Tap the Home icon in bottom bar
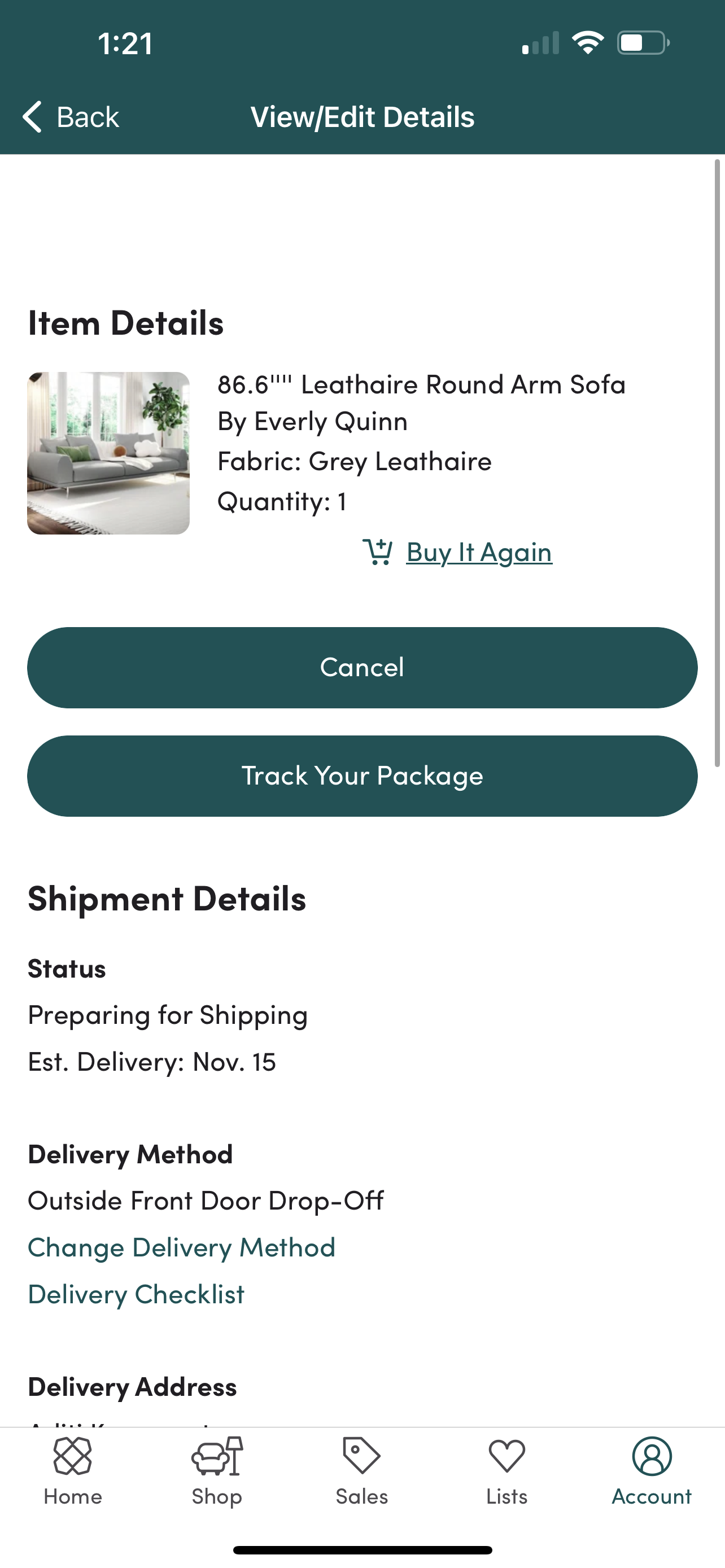Screen dimensions: 725x1568 pos(72,1456)
